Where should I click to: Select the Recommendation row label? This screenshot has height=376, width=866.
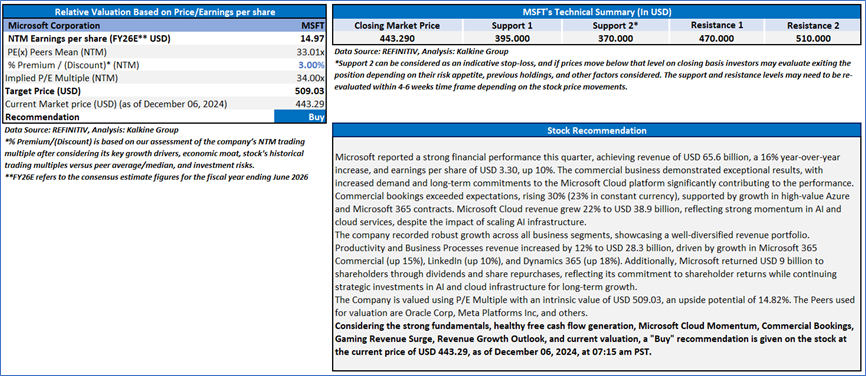[x=44, y=117]
